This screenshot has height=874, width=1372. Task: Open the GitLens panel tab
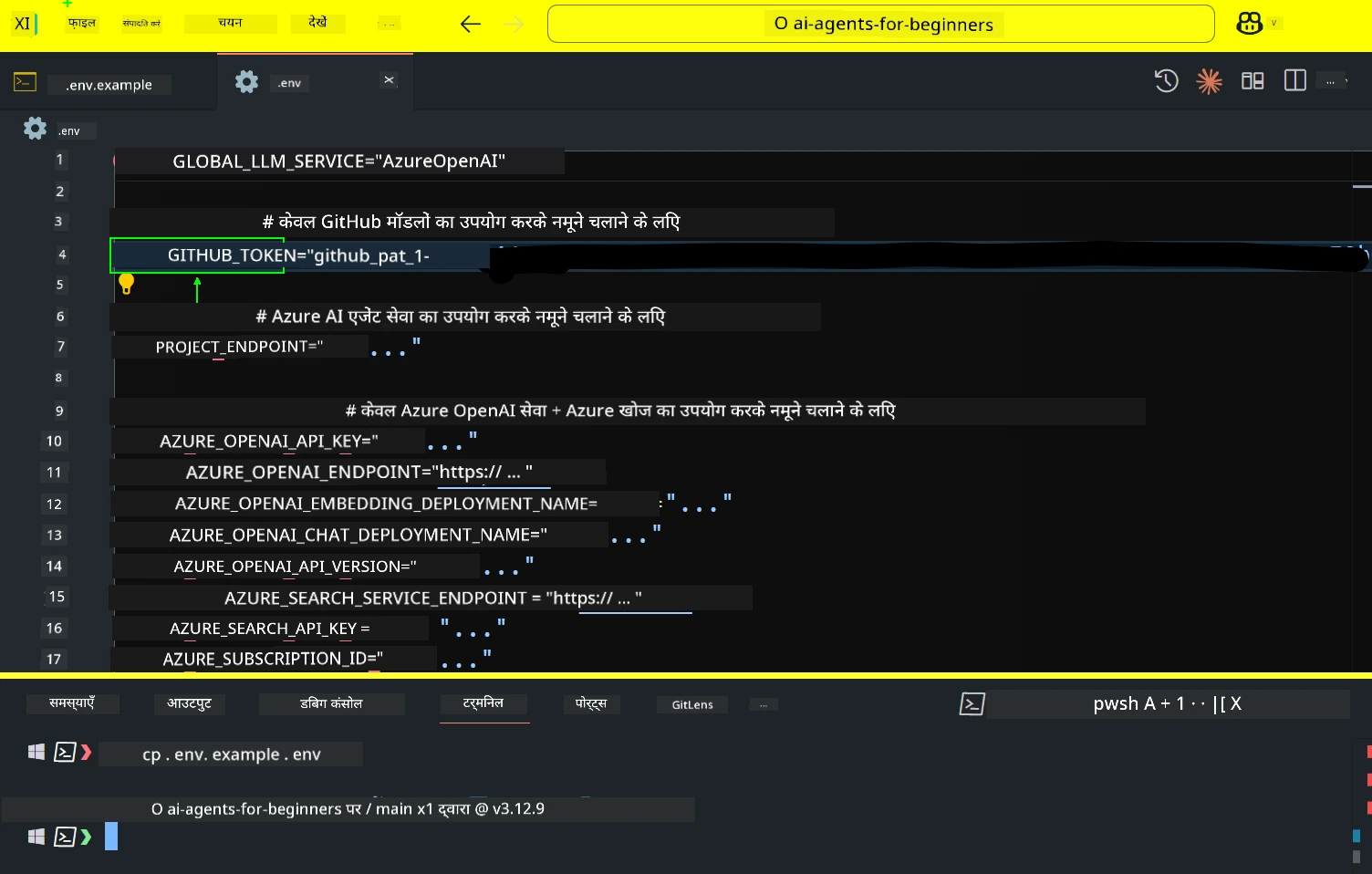click(691, 703)
